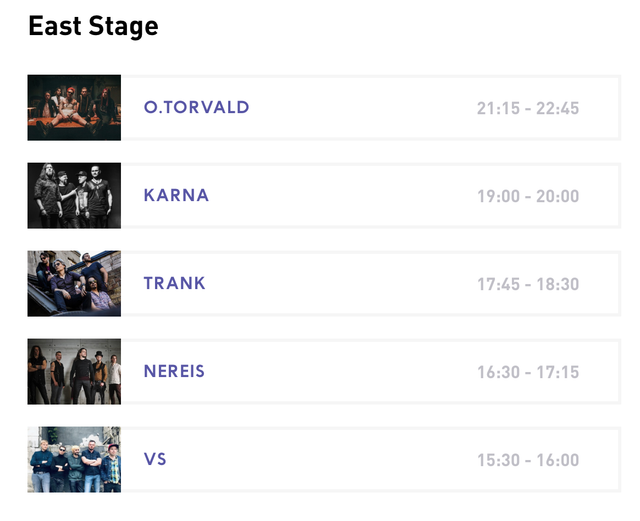Go to the KARNA artist page
640x521 pixels.
tap(176, 196)
